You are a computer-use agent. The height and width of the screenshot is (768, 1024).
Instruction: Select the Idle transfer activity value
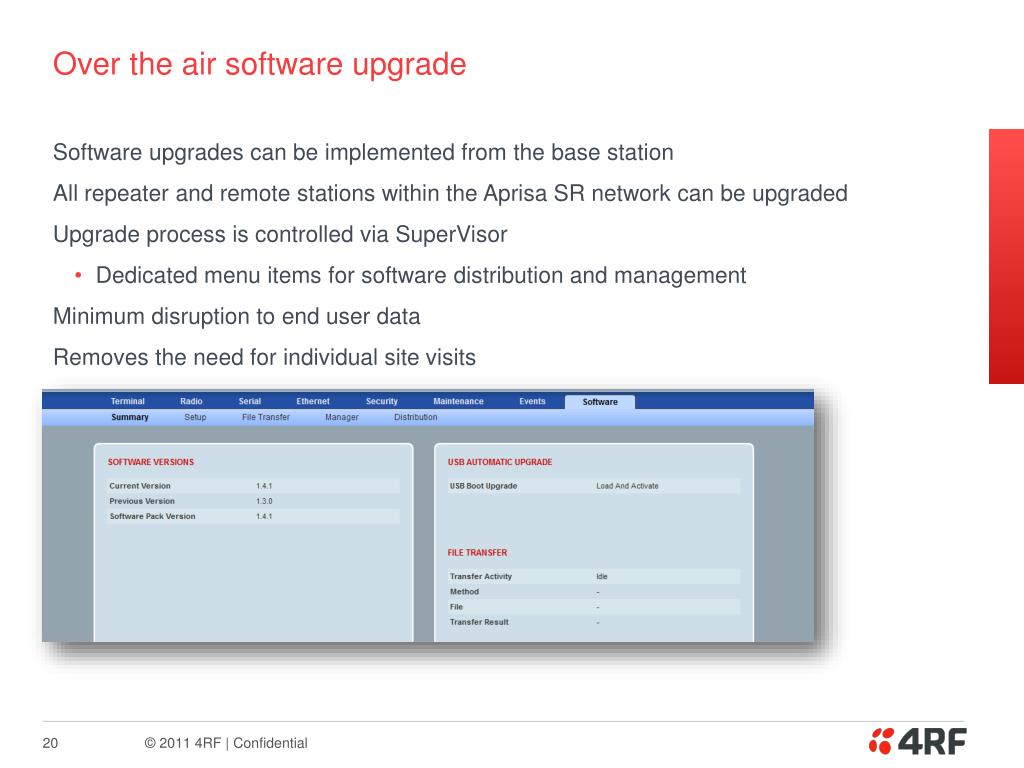(601, 576)
